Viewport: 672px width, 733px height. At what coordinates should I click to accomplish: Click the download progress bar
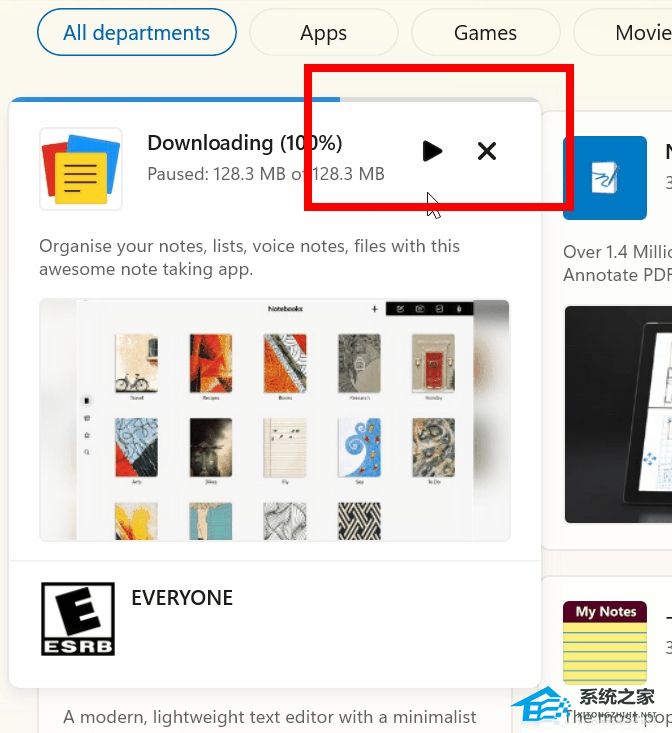point(275,99)
